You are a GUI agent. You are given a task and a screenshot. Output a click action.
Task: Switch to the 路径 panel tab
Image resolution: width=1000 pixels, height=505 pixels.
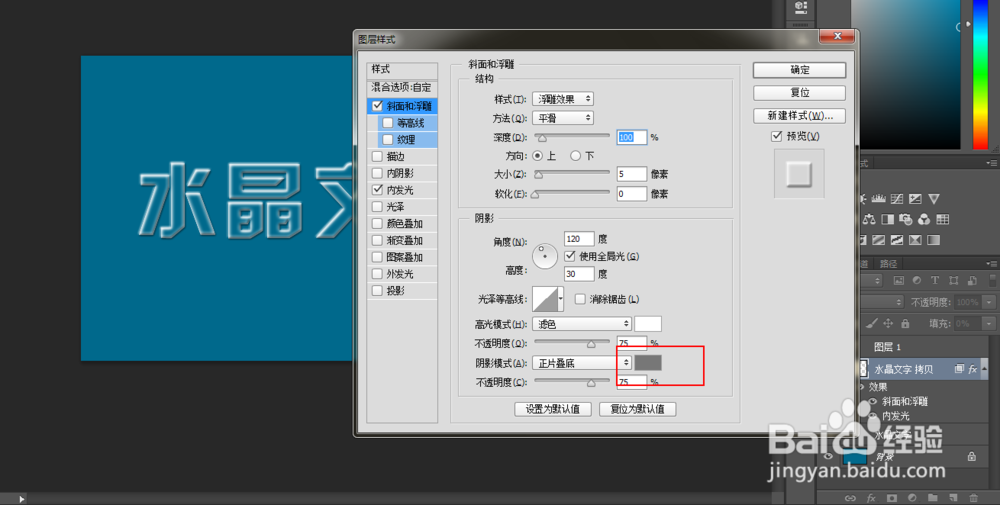click(888, 264)
